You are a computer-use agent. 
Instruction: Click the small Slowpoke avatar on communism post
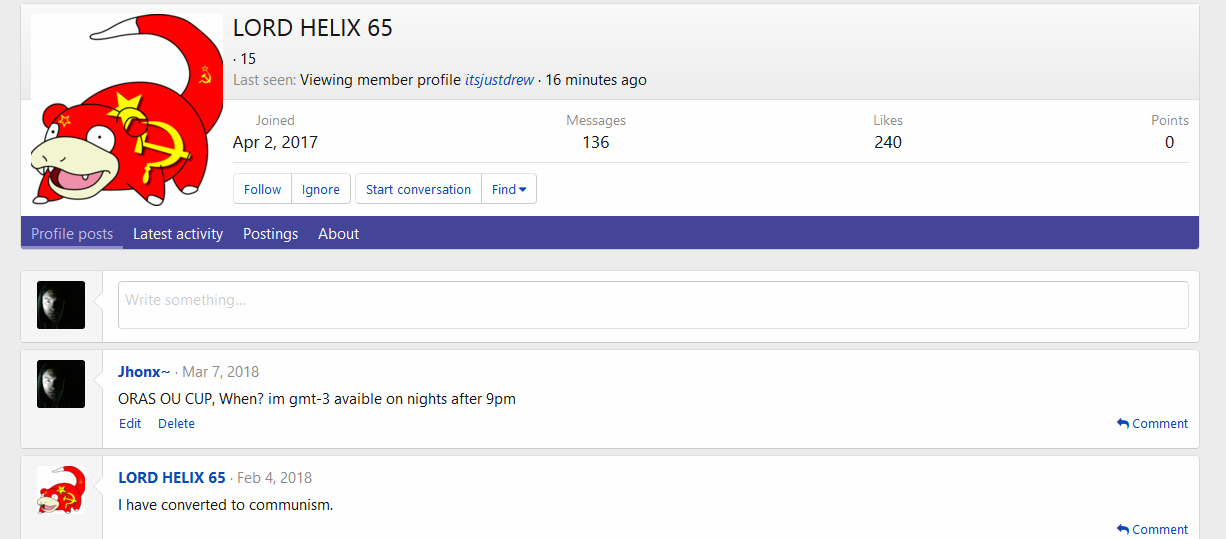coord(61,489)
